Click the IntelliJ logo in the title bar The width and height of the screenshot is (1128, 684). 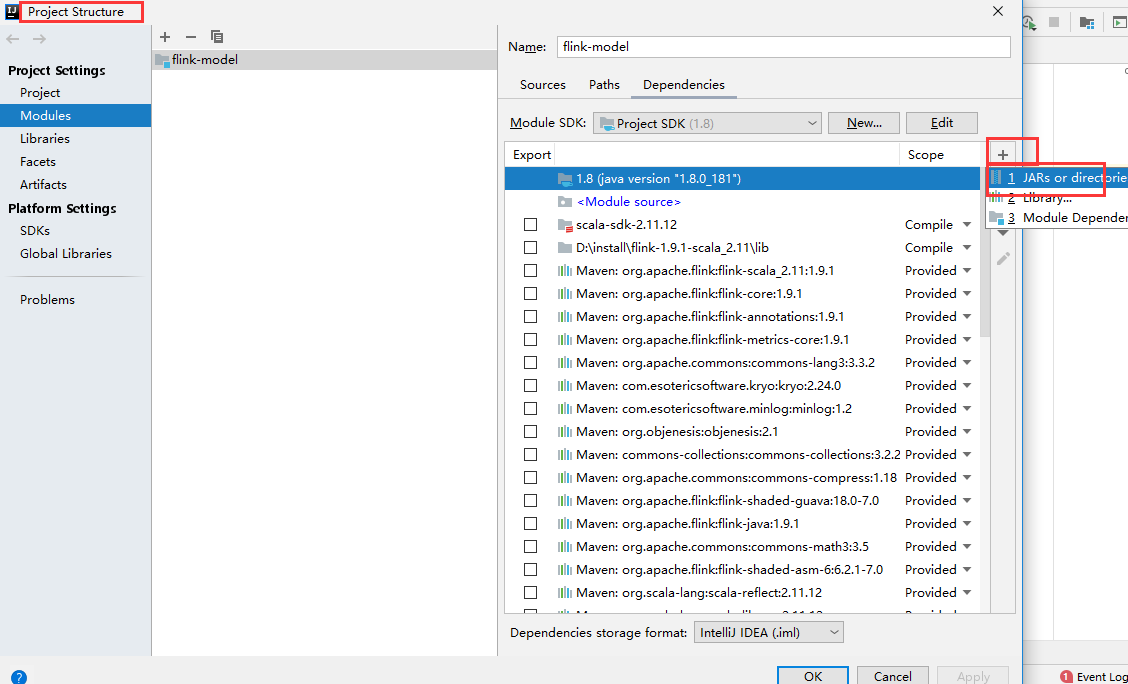coord(12,12)
